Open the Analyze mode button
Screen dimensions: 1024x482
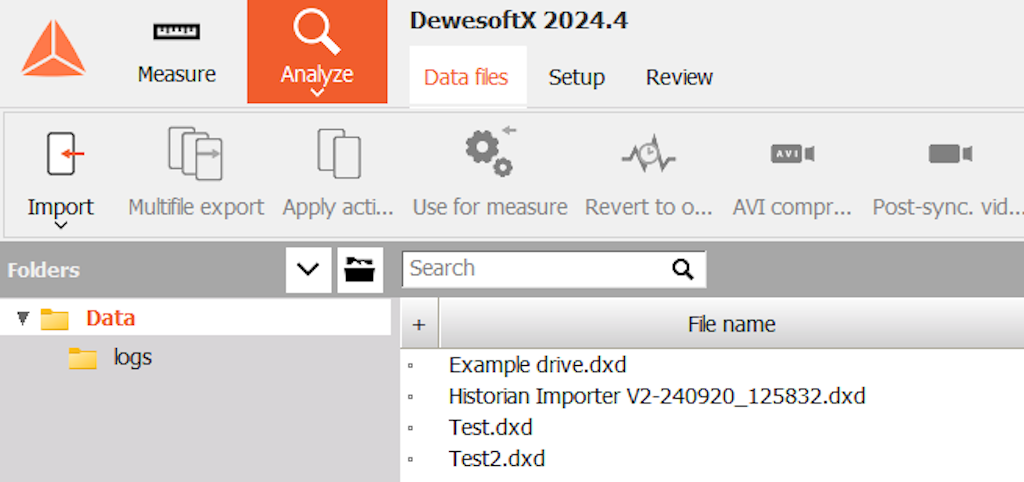317,52
